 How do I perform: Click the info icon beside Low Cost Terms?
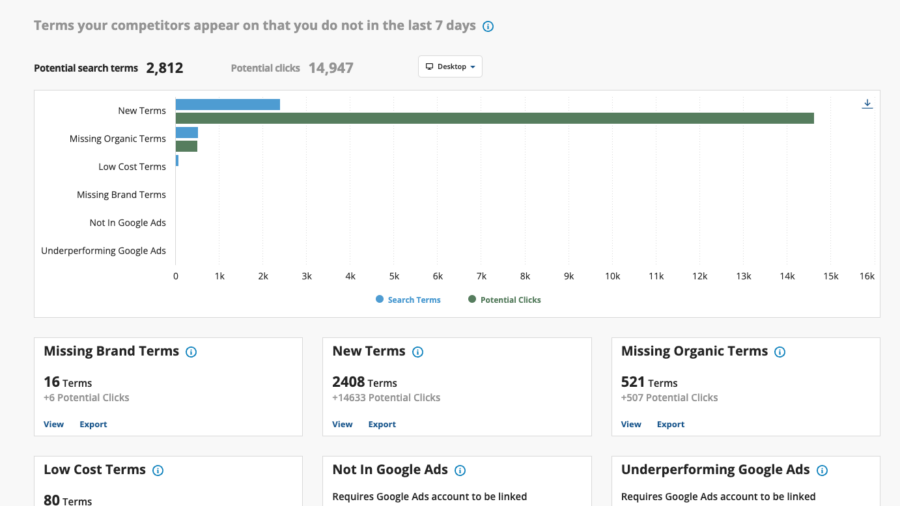pos(158,470)
